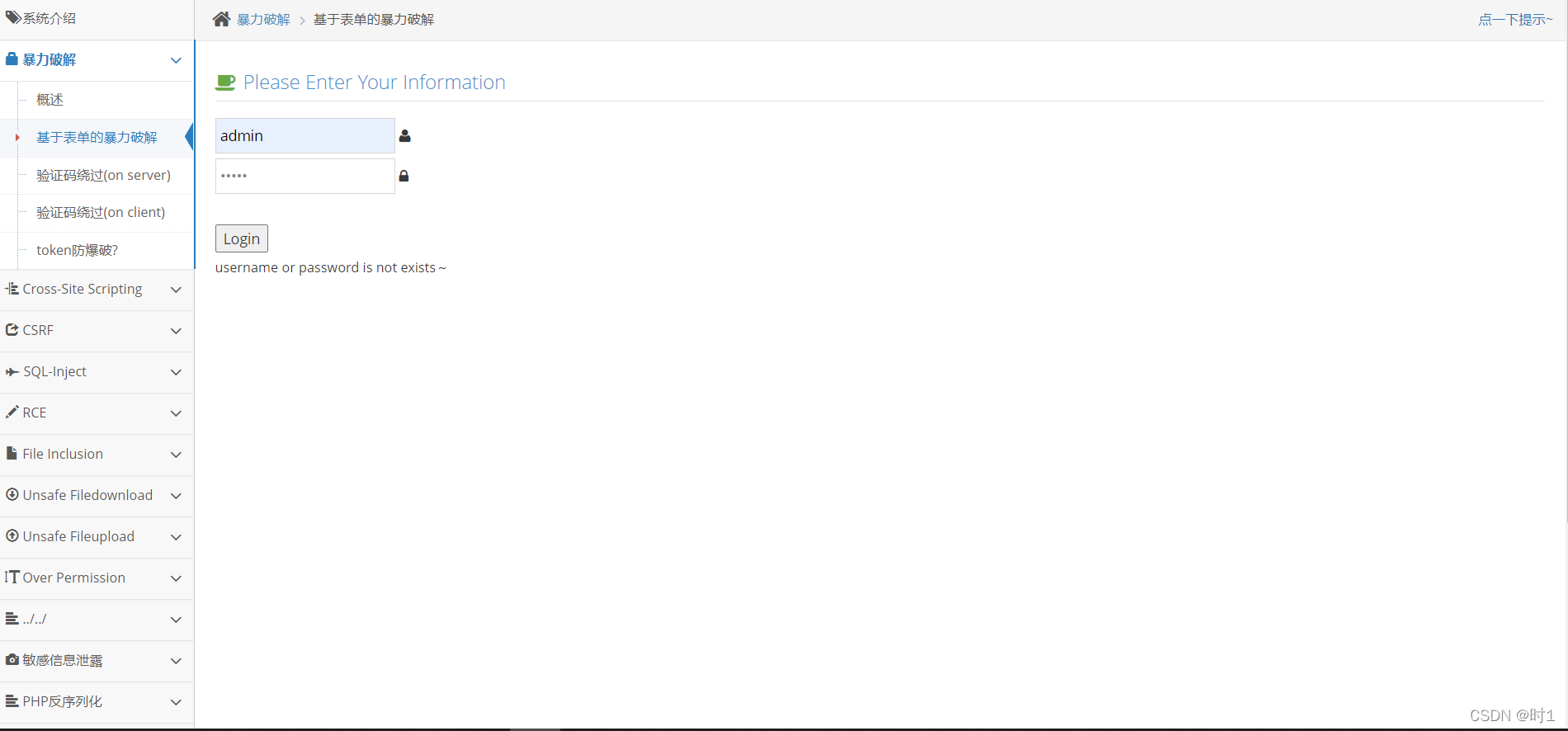Screen dimensions: 1568x731
Task: Expand the RCE chevron
Action: 176,413
